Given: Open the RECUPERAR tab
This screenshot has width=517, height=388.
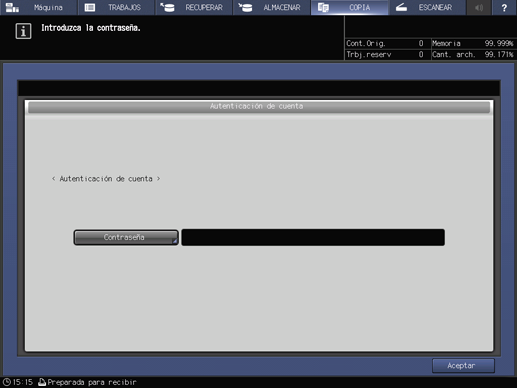Looking at the screenshot, I should point(194,7).
